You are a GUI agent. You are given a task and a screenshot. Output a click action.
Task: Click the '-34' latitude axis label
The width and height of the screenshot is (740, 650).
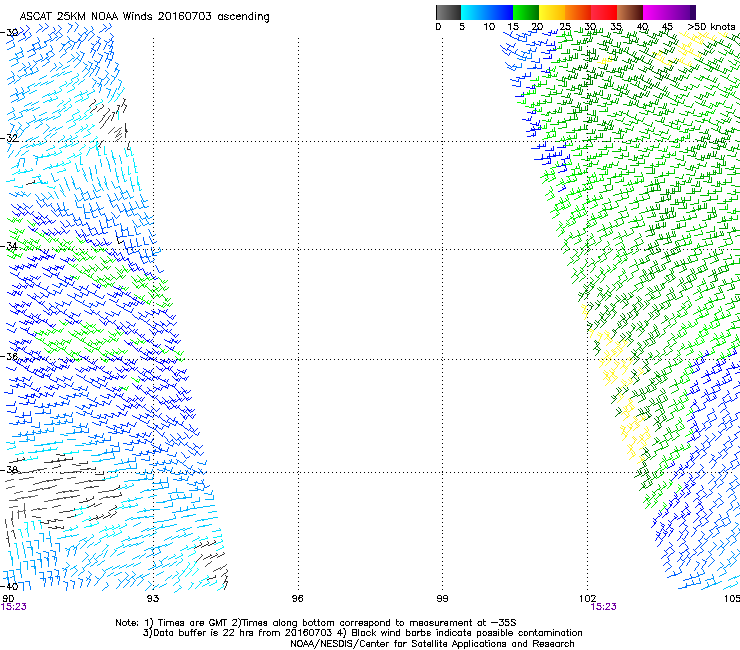click(9, 246)
